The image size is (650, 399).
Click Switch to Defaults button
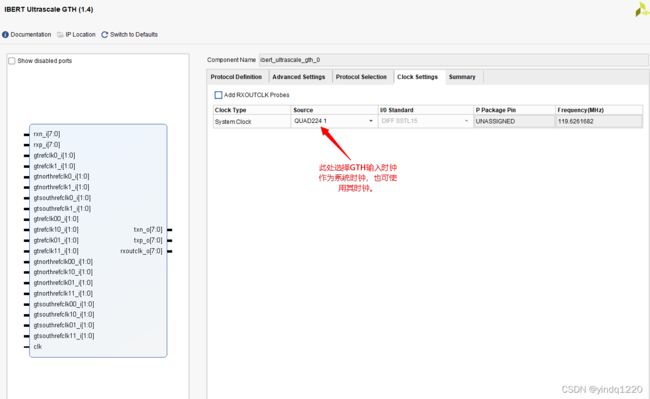134,35
